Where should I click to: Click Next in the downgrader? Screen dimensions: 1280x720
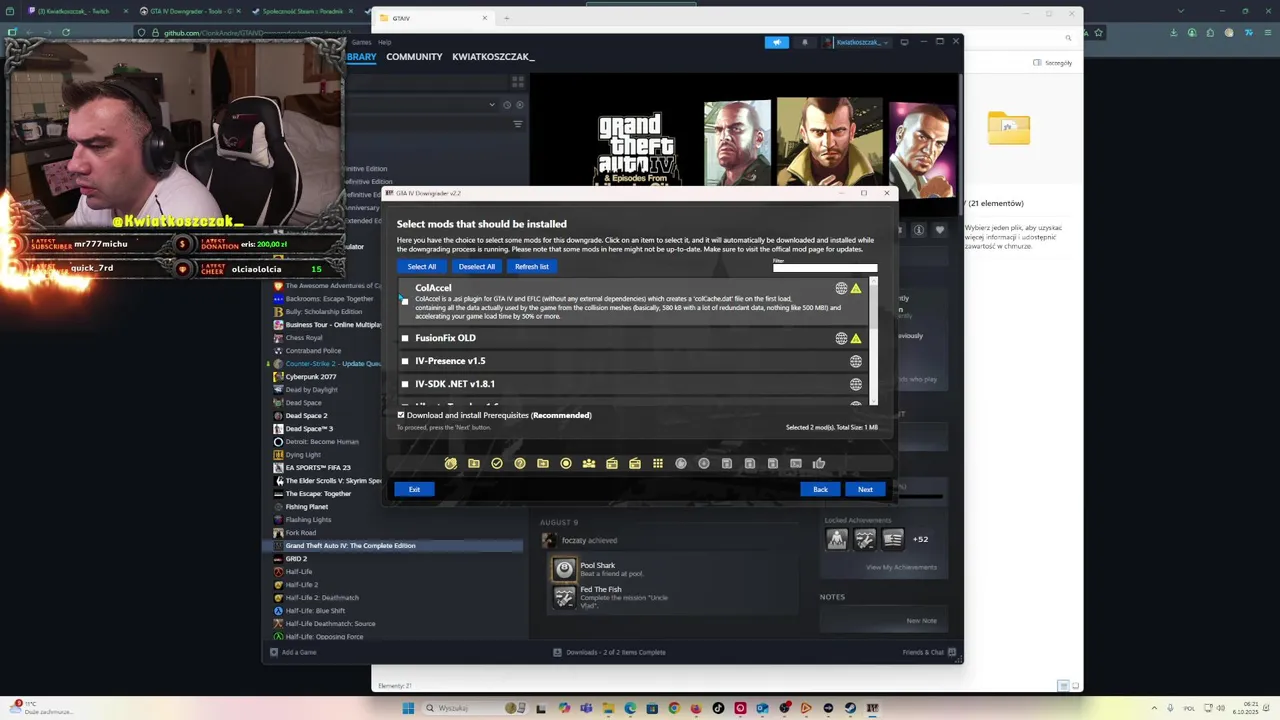point(865,489)
